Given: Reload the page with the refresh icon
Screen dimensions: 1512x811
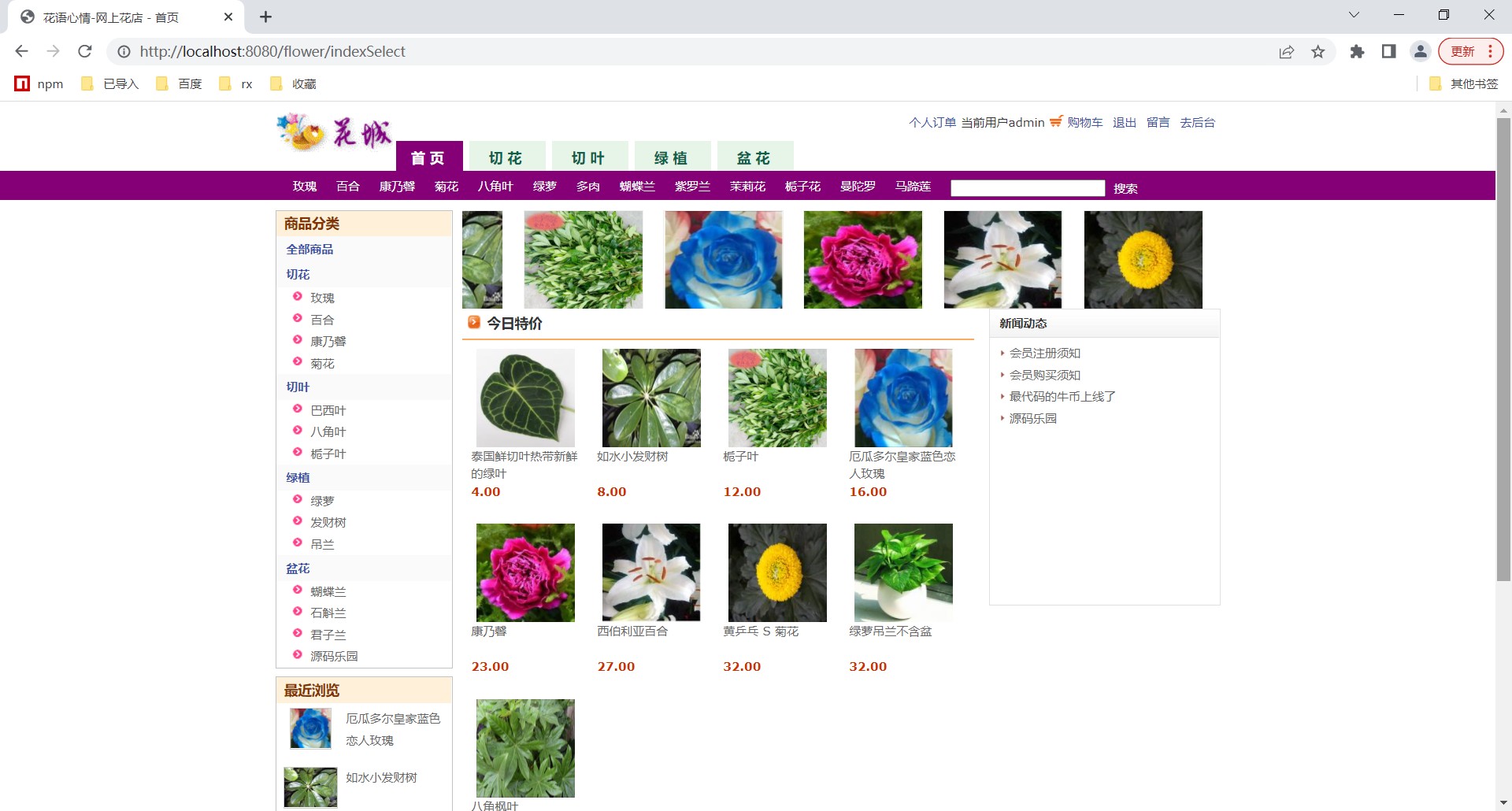Looking at the screenshot, I should click(85, 51).
